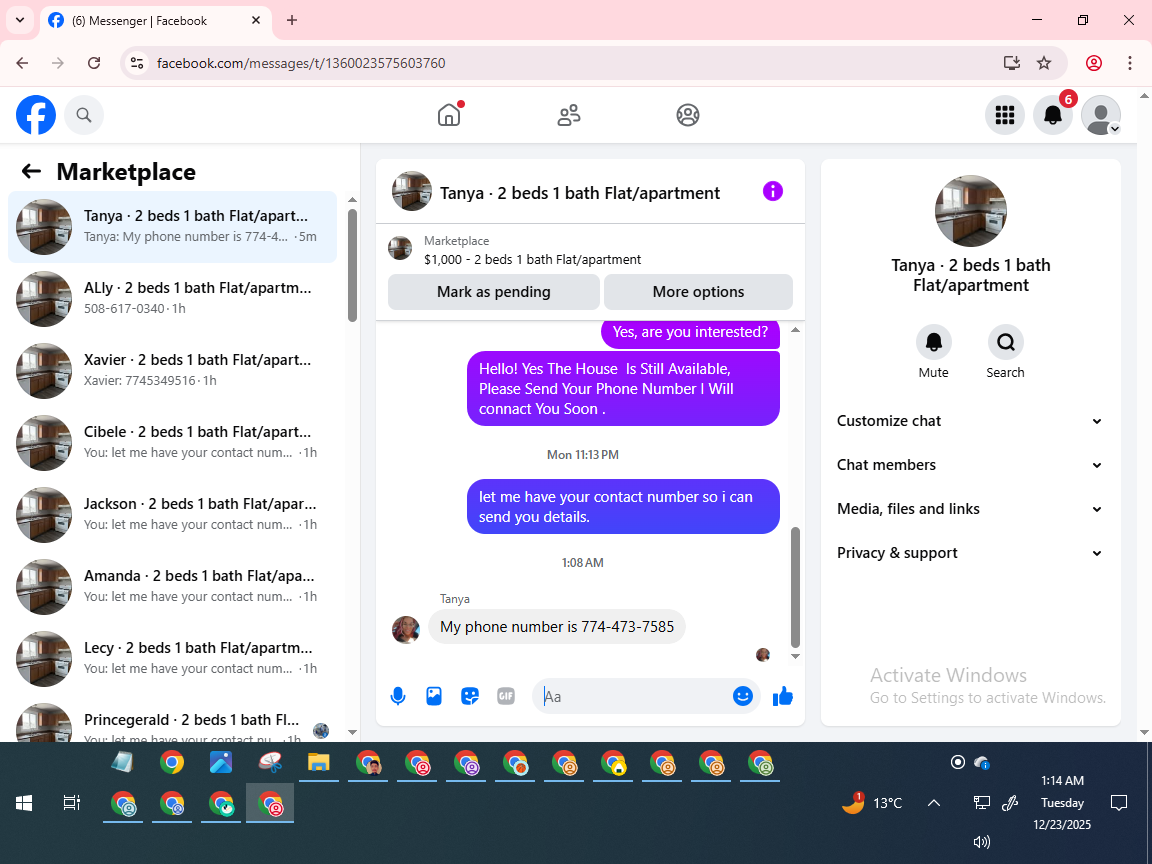
Task: Open the Xavier conversation
Action: point(173,370)
